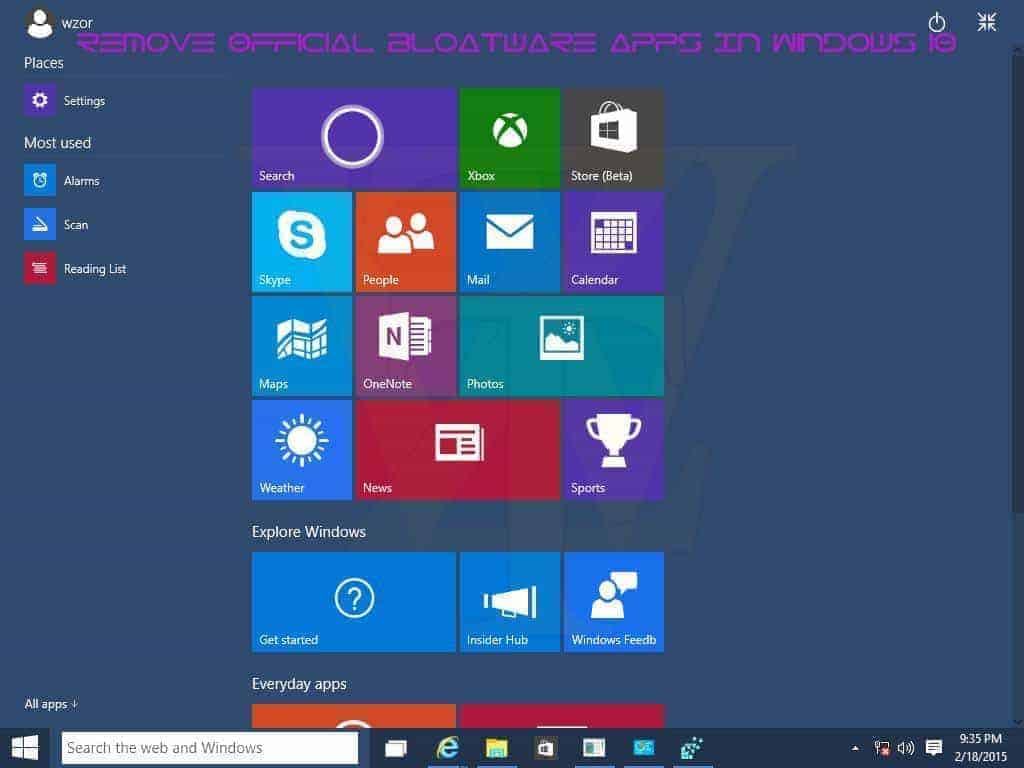Open Reading List from Most used
The height and width of the screenshot is (768, 1024).
(76, 268)
